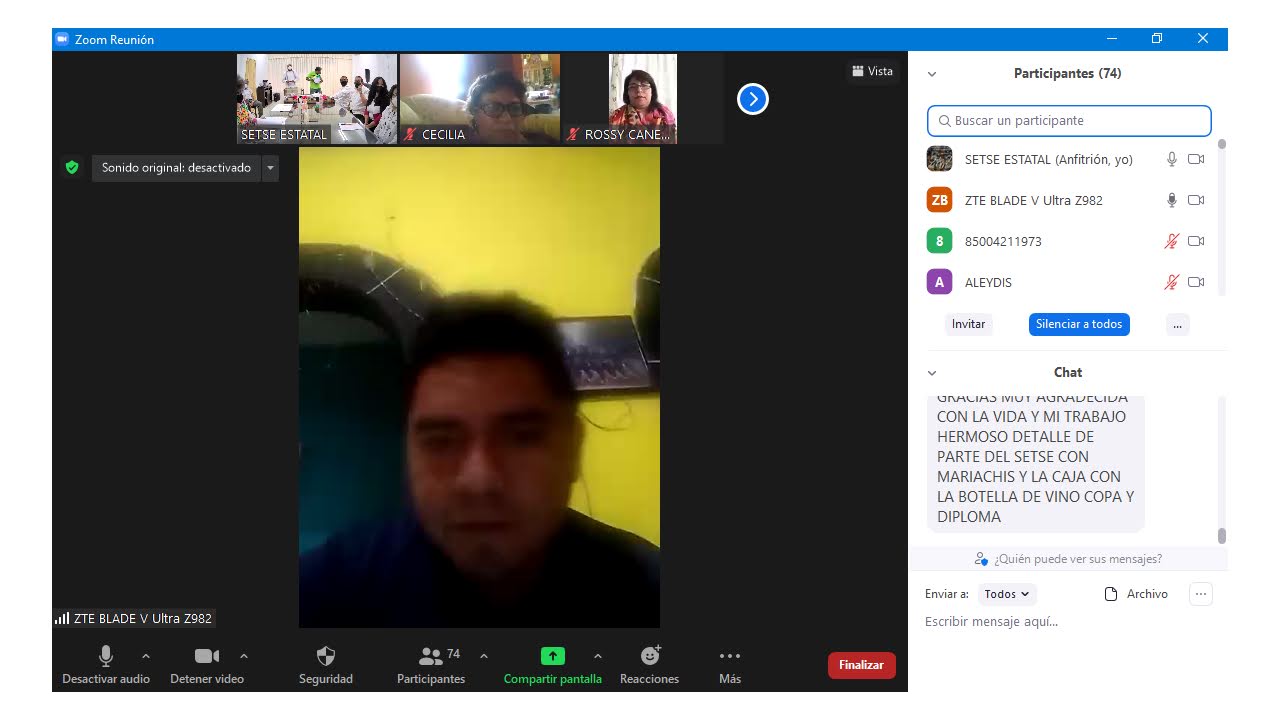Click the participants list scrollbar
Screen dimensions: 1280x720
(1221, 218)
